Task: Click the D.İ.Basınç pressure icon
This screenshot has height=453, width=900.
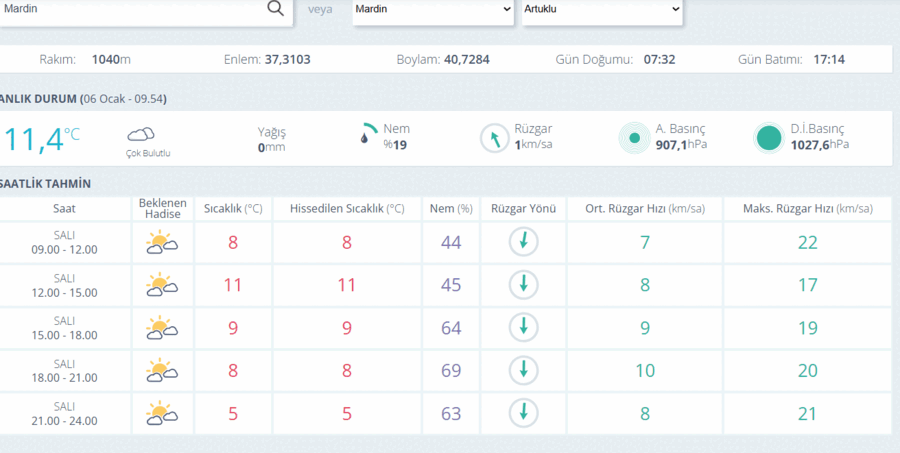Action: pyautogui.click(x=769, y=138)
